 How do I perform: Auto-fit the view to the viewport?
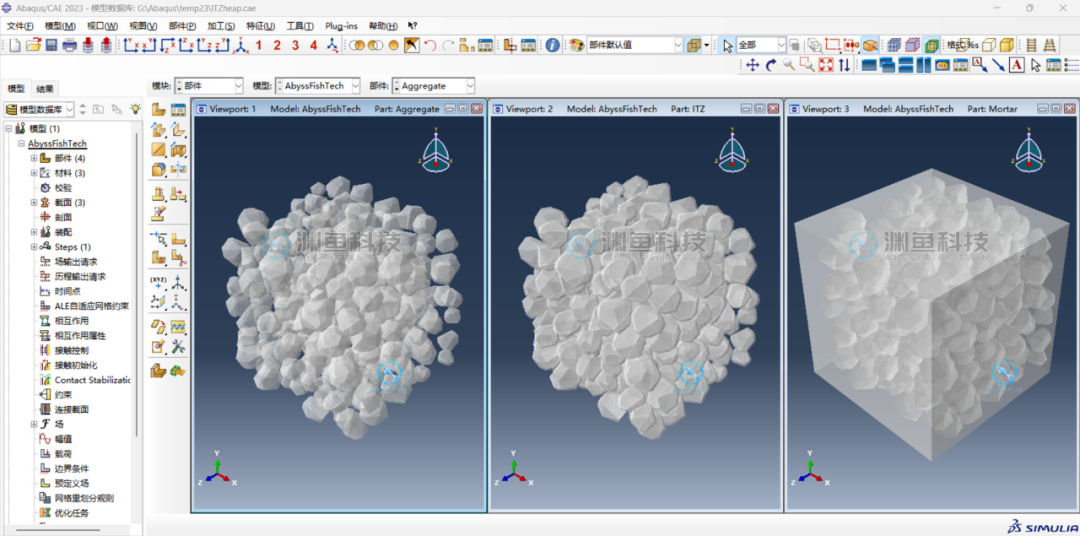[x=825, y=65]
